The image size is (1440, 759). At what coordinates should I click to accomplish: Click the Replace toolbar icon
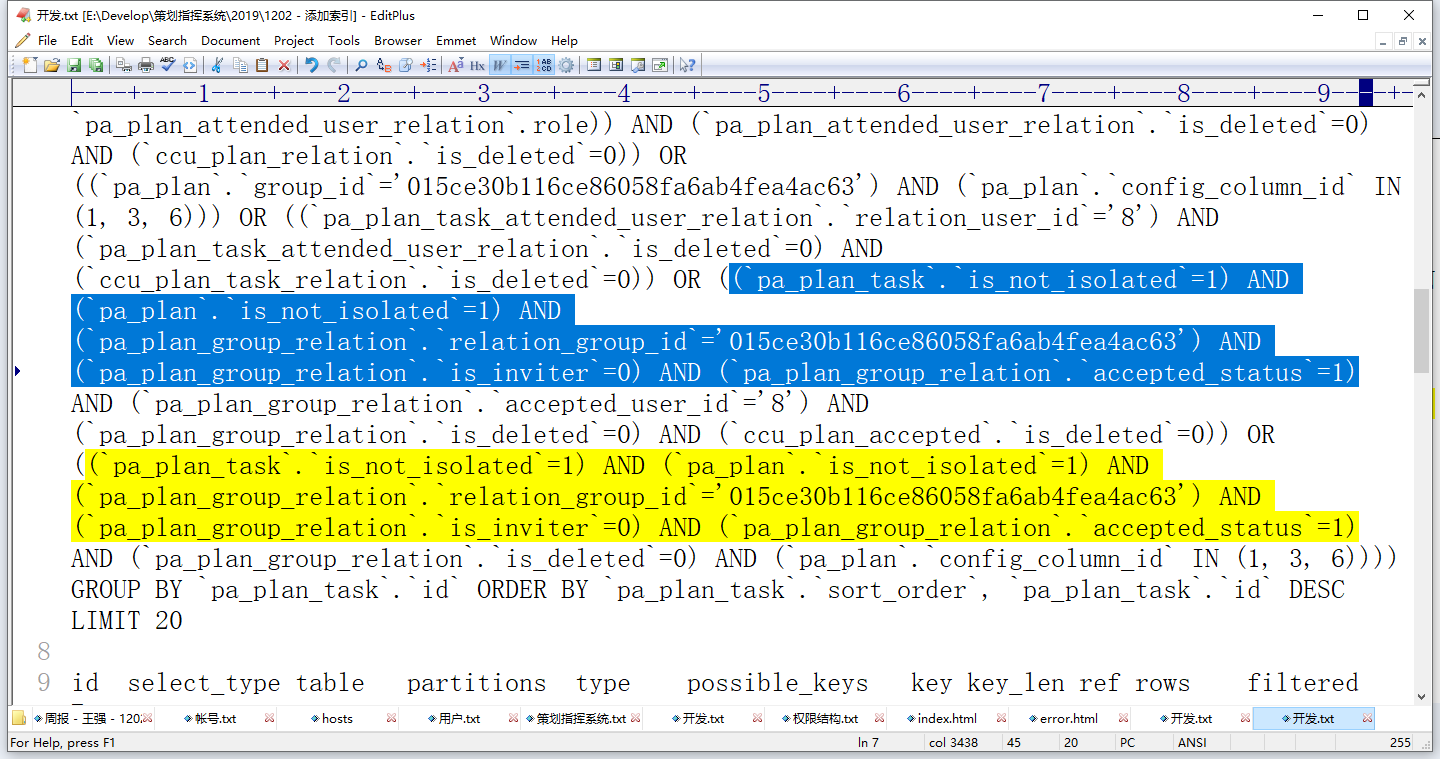coord(384,65)
